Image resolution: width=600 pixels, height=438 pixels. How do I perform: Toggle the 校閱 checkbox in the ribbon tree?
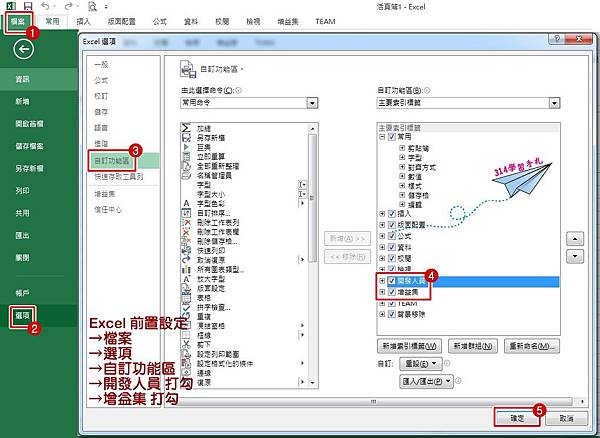pos(391,258)
